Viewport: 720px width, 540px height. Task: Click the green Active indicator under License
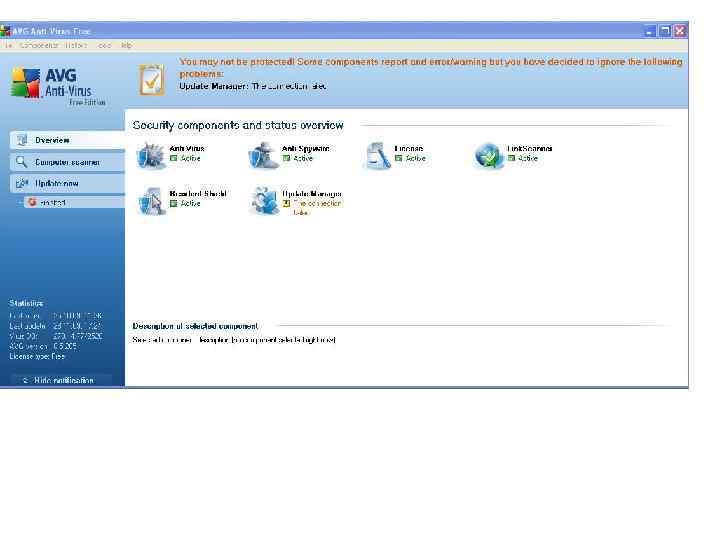click(x=399, y=158)
